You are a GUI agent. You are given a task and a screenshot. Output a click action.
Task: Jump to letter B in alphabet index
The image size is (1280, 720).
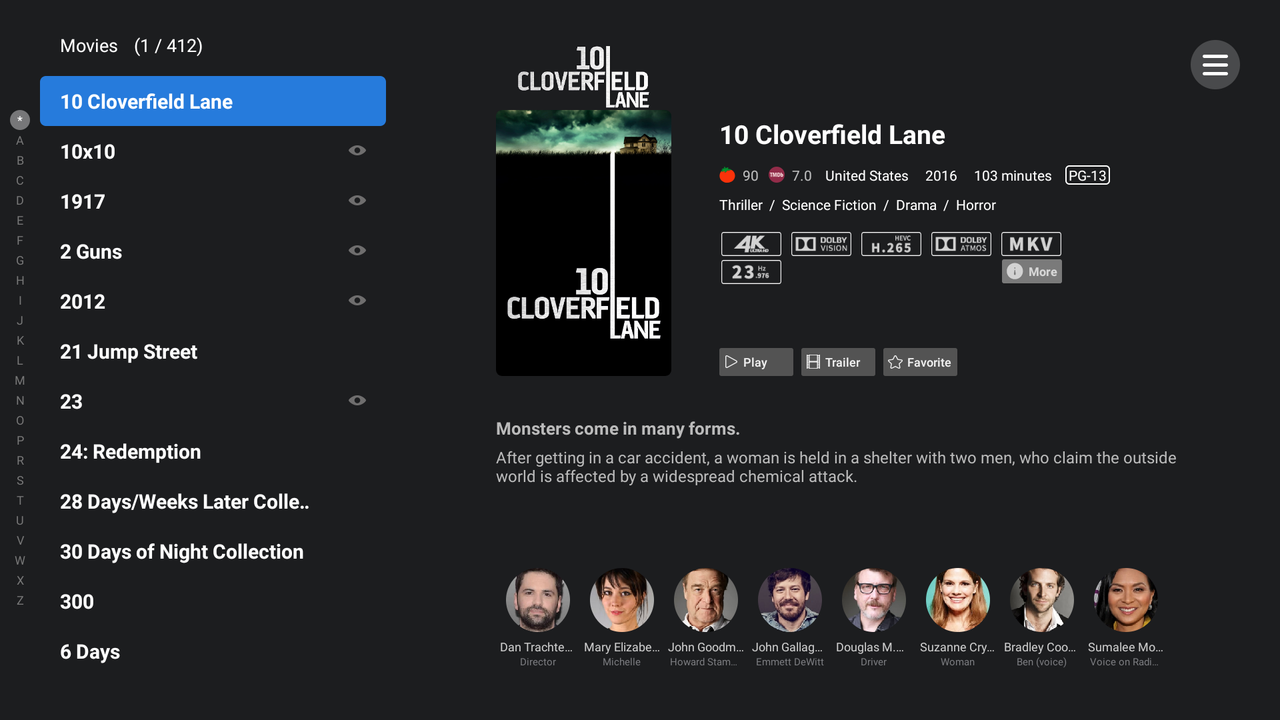[20, 160]
